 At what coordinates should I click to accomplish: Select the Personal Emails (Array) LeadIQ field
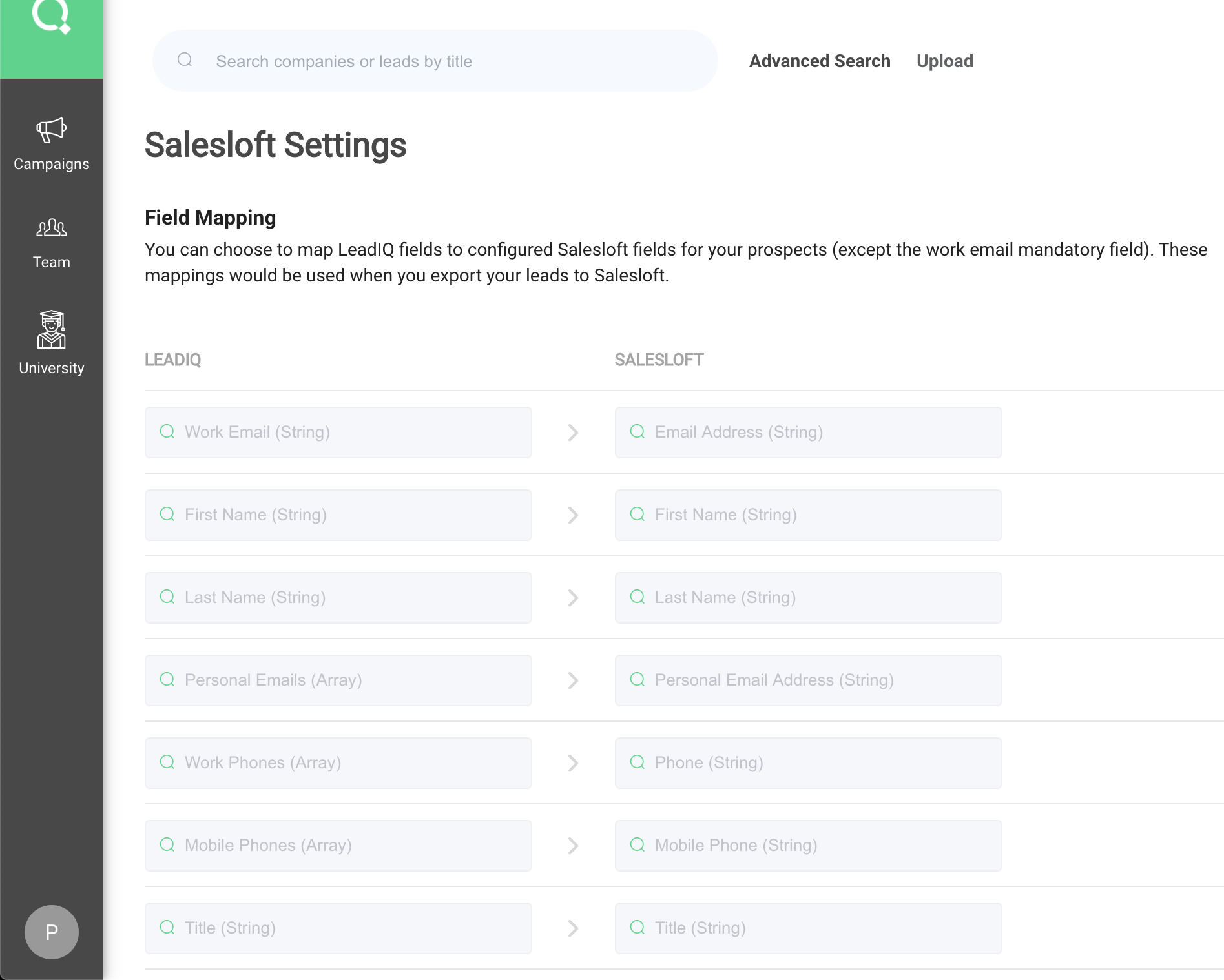338,680
